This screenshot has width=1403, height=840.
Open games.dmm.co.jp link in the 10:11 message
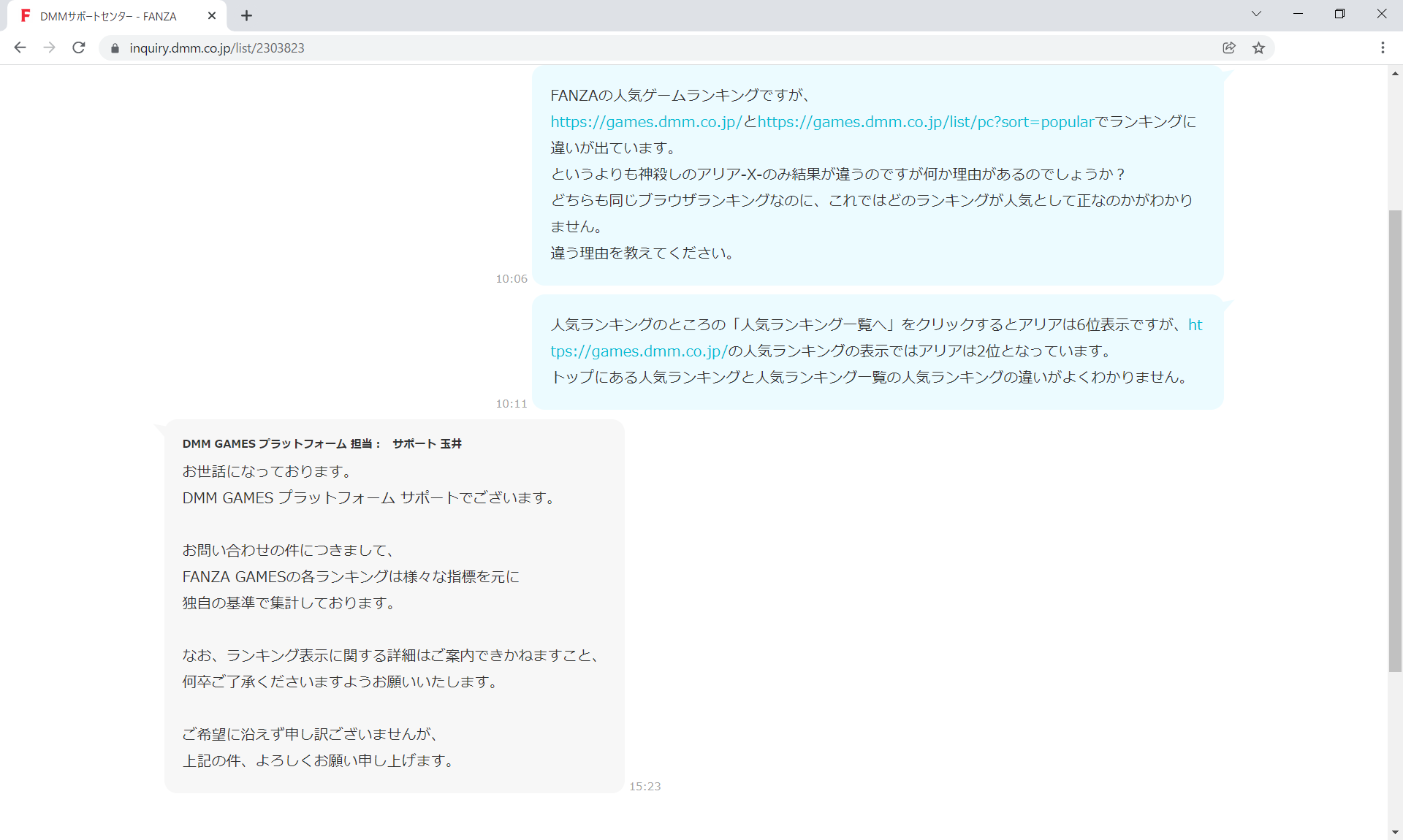(x=639, y=351)
